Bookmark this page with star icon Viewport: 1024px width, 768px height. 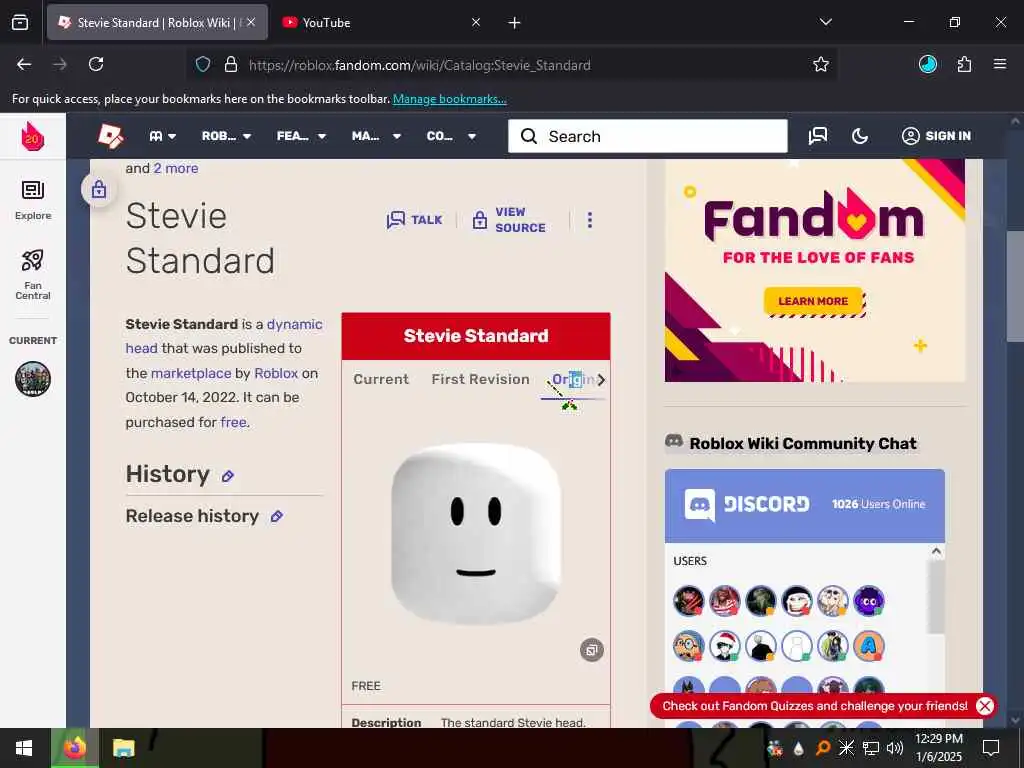pyautogui.click(x=821, y=64)
